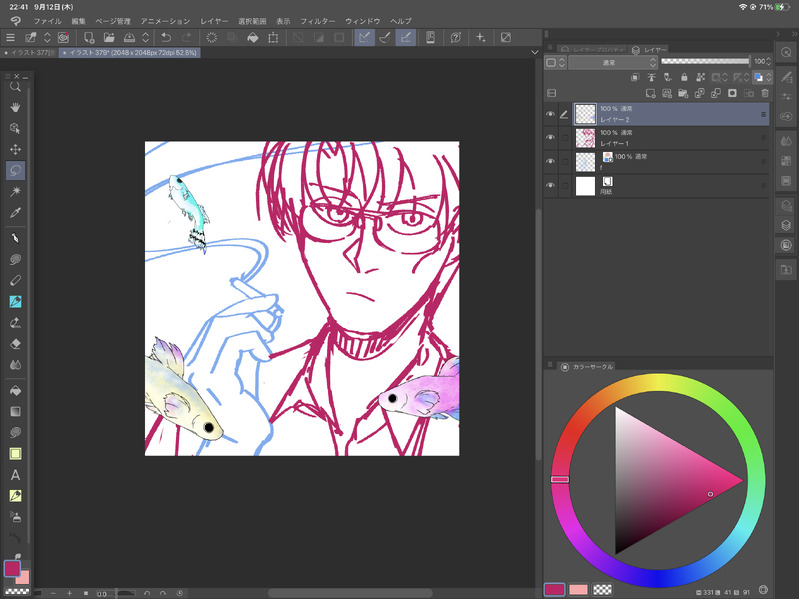The width and height of the screenshot is (799, 599).
Task: Toggle visibility of the folder layer
Action: pyautogui.click(x=550, y=161)
